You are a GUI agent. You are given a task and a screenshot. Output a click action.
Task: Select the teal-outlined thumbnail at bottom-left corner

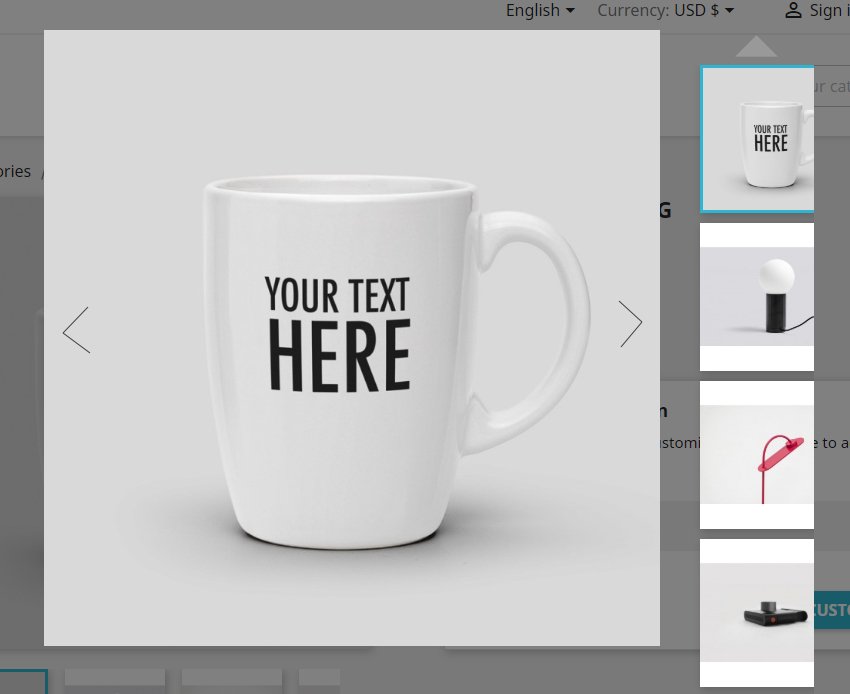[x=22, y=682]
